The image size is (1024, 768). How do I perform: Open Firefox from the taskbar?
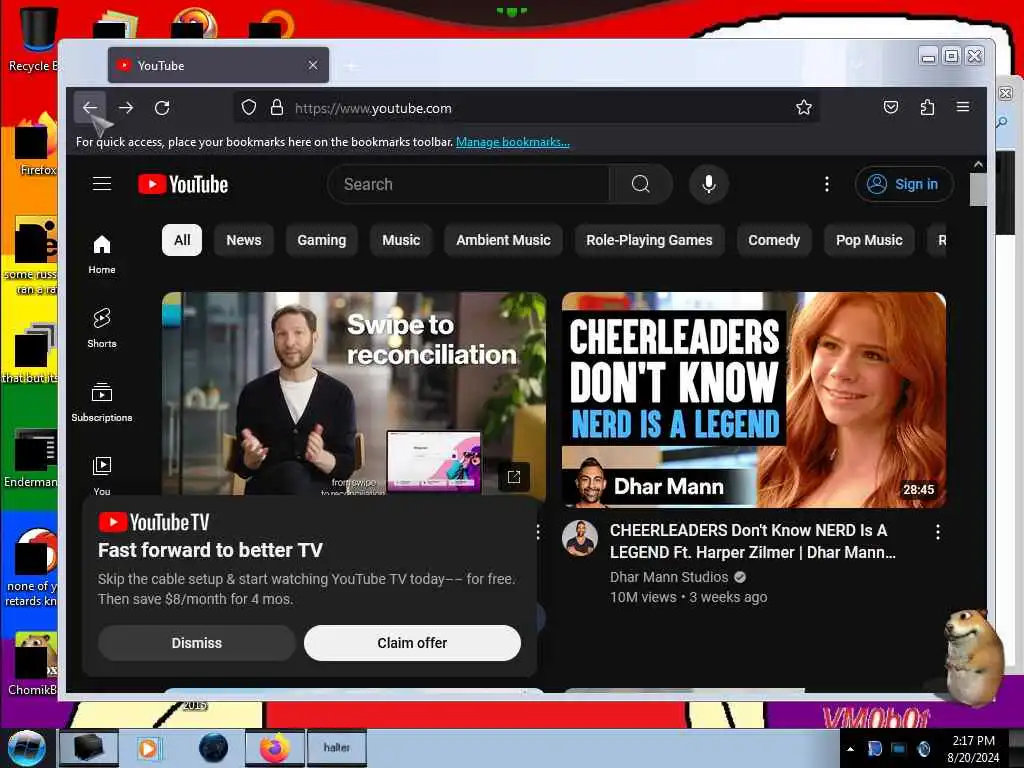coord(275,748)
